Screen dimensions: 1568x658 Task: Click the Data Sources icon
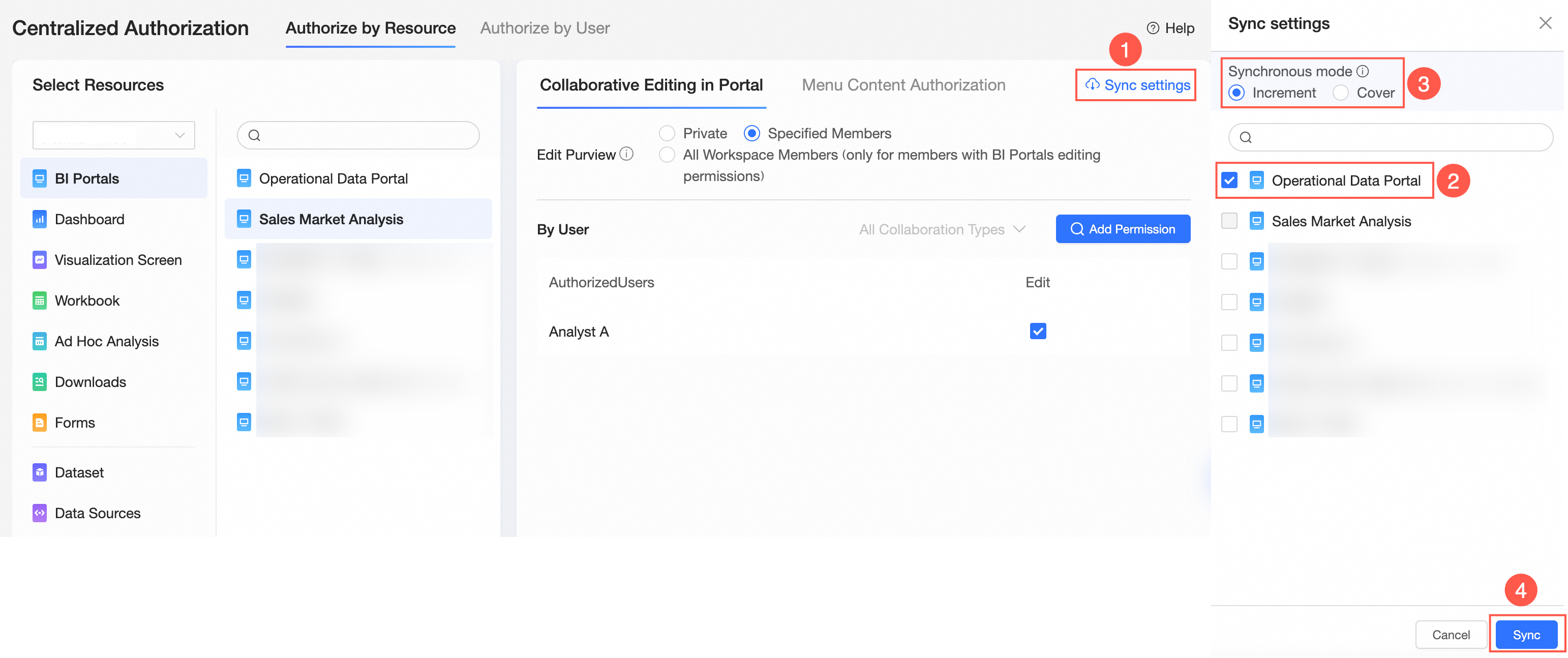click(x=40, y=513)
